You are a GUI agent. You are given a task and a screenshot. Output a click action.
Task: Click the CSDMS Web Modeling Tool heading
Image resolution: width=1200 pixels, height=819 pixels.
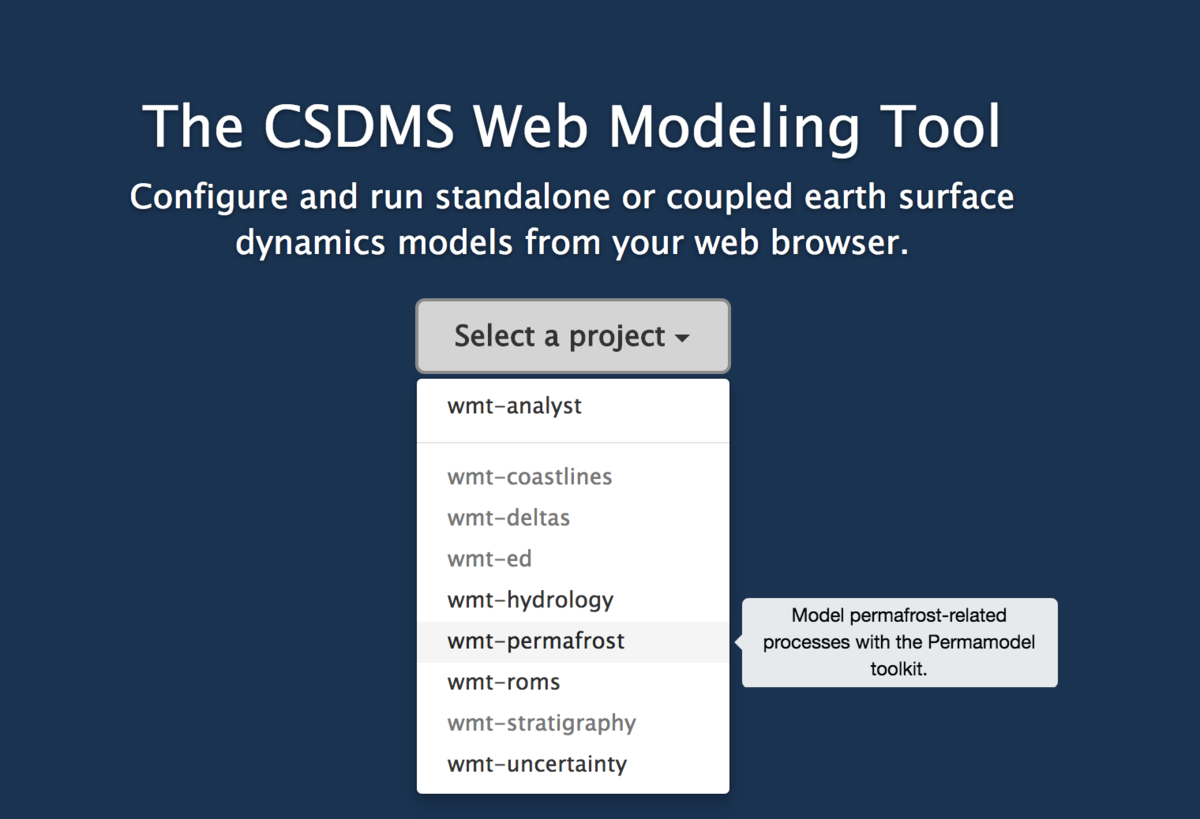tap(571, 127)
